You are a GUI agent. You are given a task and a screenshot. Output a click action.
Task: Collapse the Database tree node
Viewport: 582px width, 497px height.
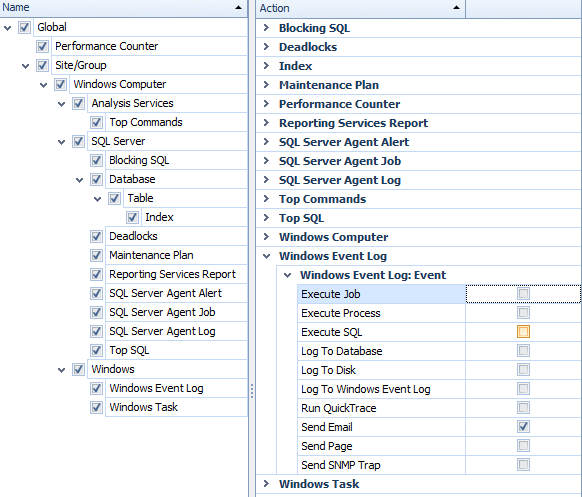tap(79, 180)
